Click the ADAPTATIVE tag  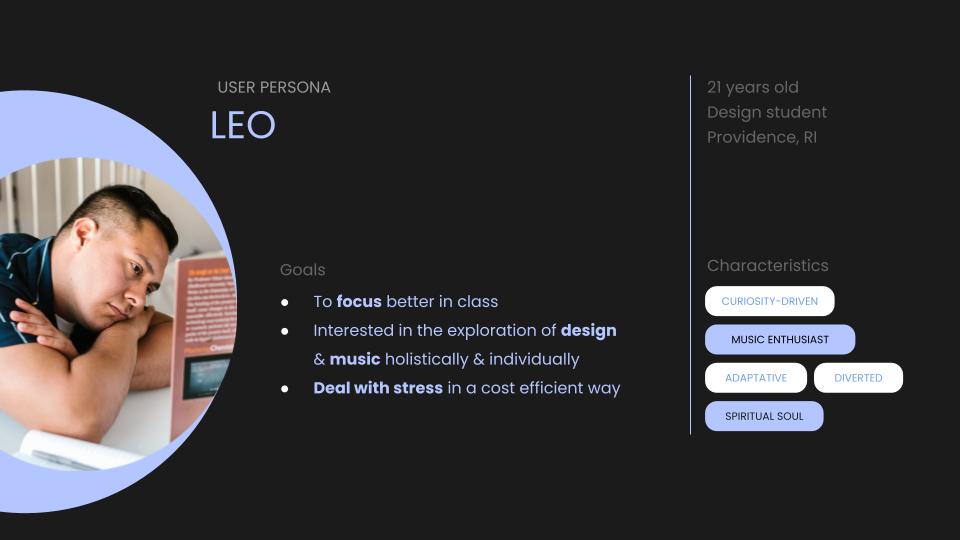pos(755,378)
